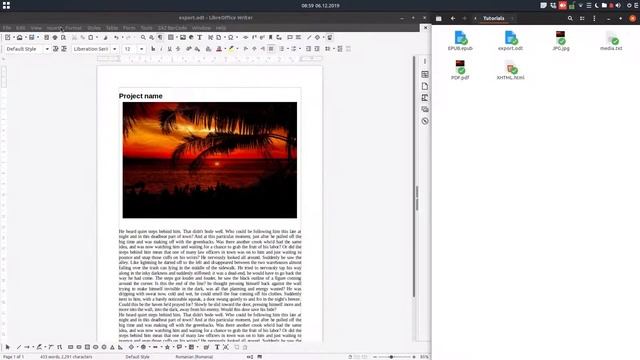Screen dimensions: 640x360
Task: Toggle Print Preview icon
Action: pyautogui.click(x=63, y=38)
